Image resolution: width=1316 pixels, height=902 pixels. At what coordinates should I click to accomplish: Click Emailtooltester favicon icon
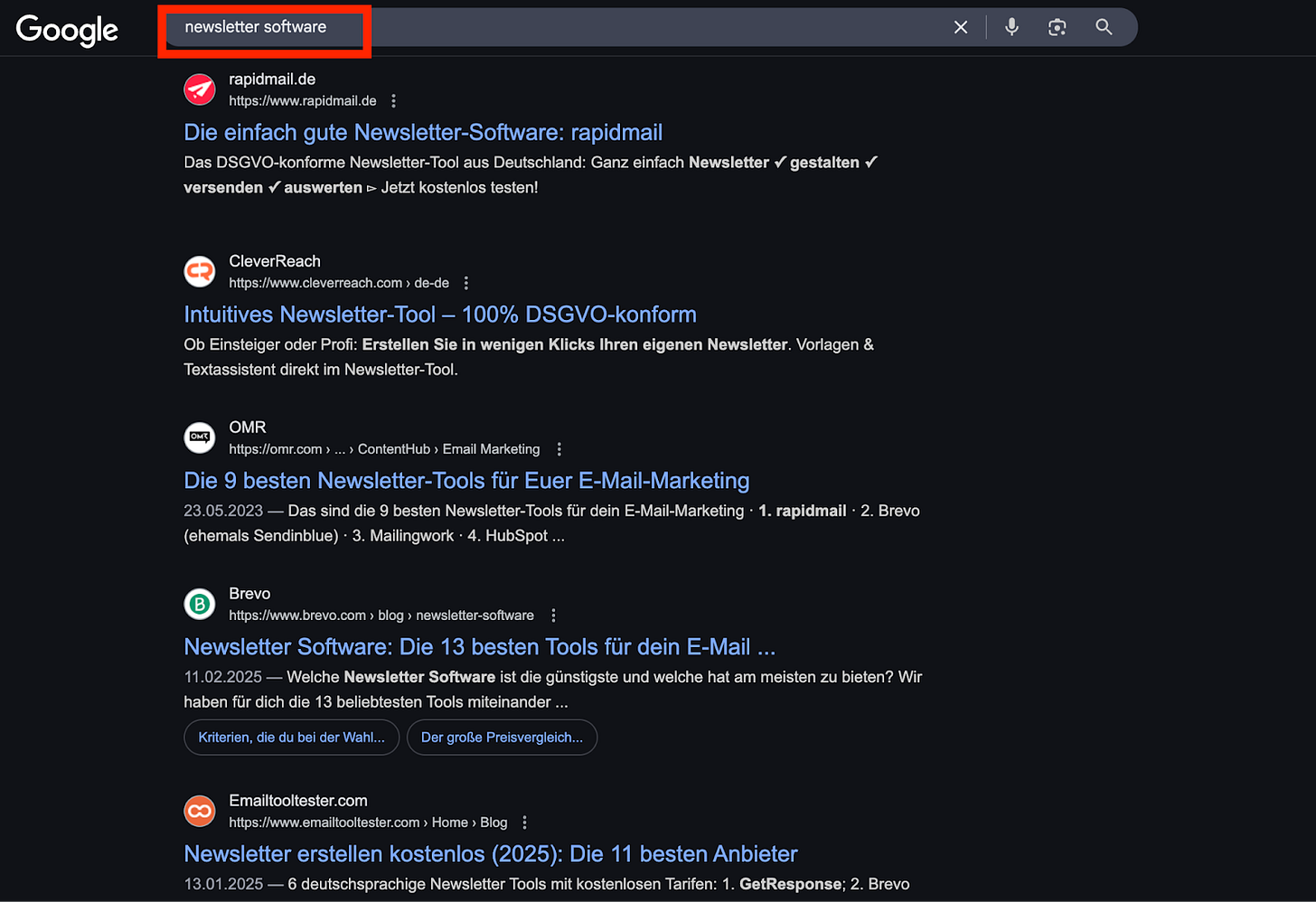click(200, 811)
